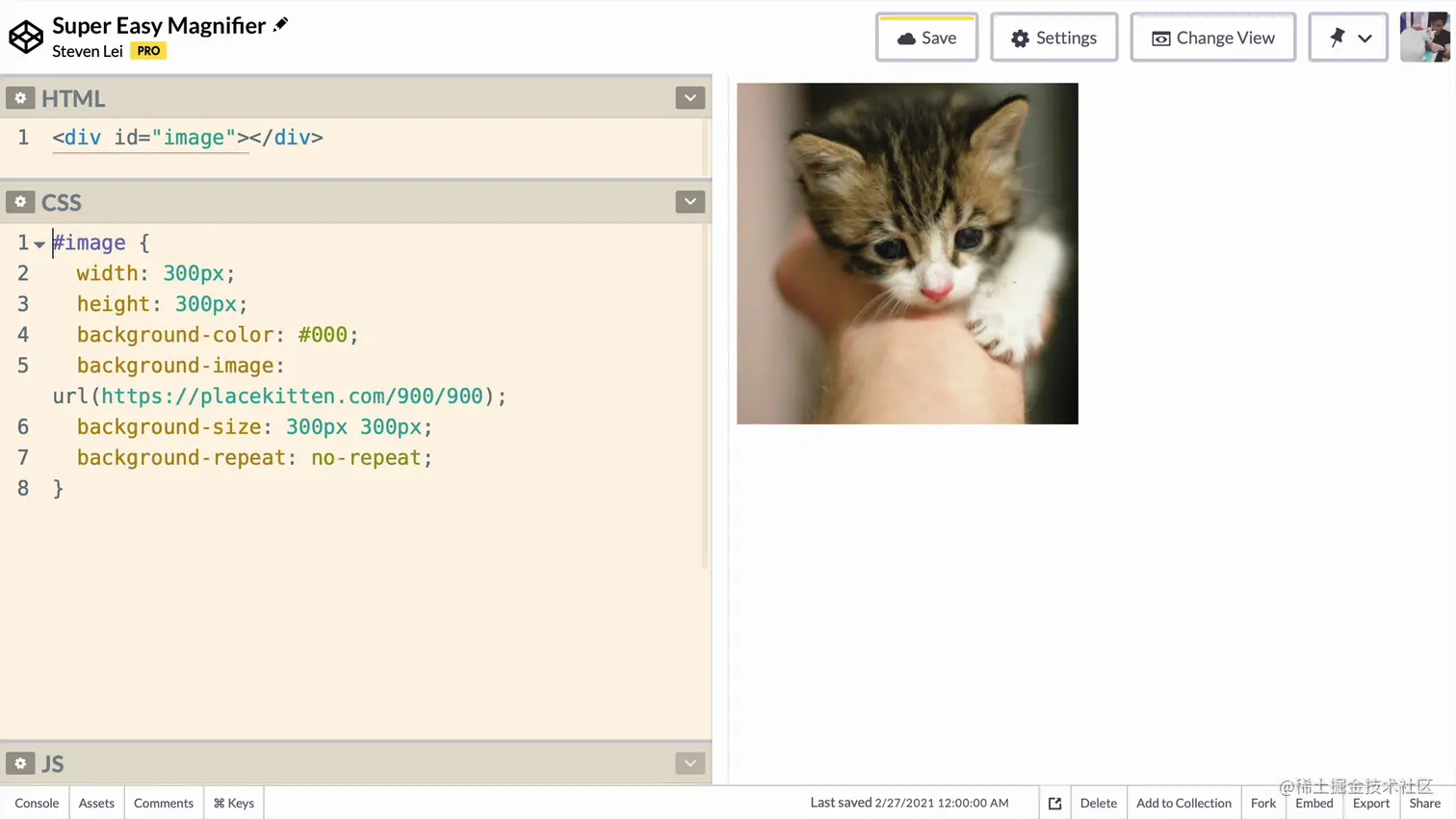Click the kitten preview image
Viewport: 1456px width, 819px height.
(x=907, y=253)
